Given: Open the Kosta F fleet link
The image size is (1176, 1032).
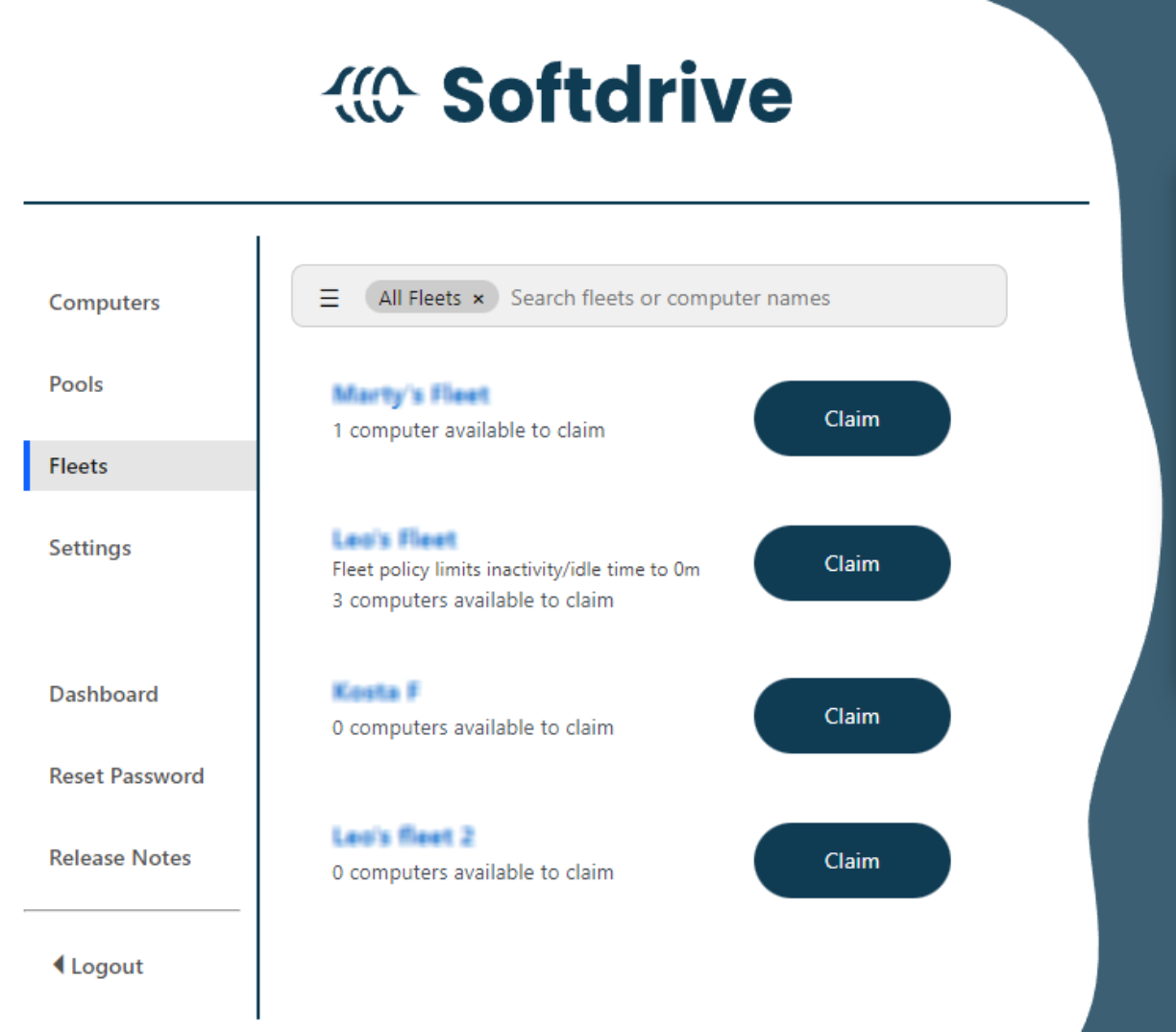Looking at the screenshot, I should click(376, 691).
